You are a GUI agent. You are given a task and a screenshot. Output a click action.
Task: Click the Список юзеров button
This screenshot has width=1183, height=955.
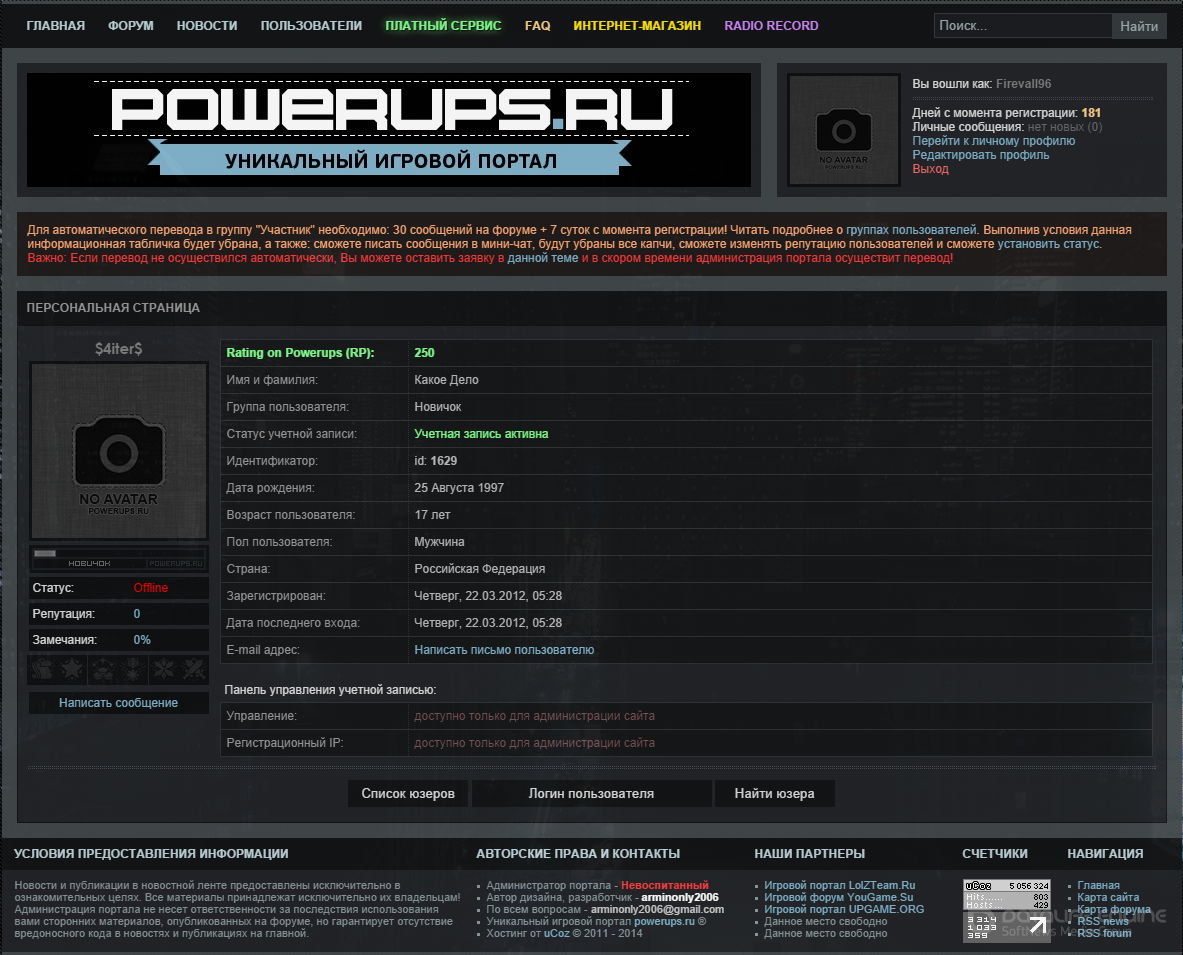[x=407, y=794]
